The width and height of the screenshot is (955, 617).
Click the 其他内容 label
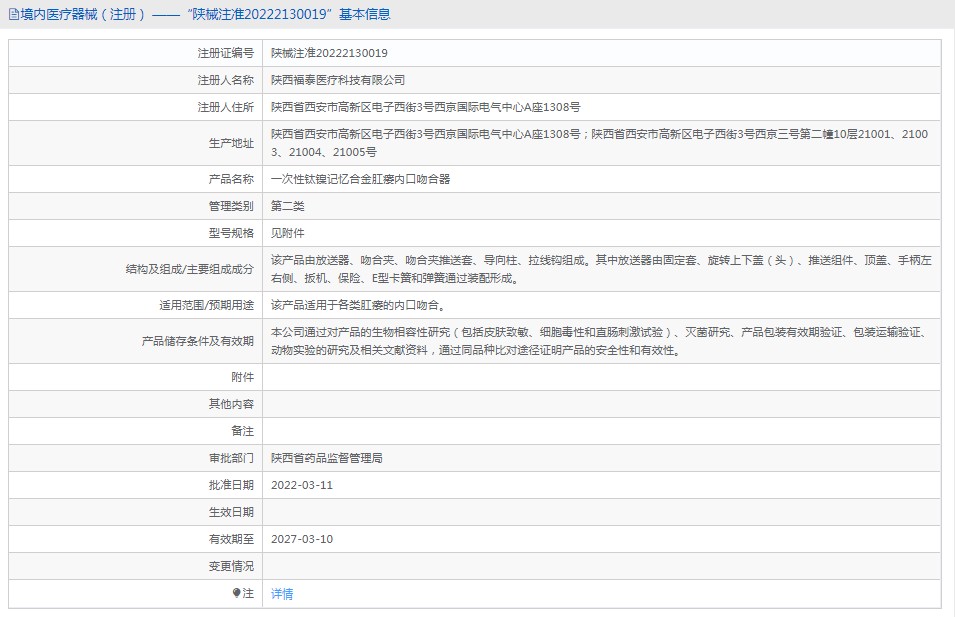231,404
